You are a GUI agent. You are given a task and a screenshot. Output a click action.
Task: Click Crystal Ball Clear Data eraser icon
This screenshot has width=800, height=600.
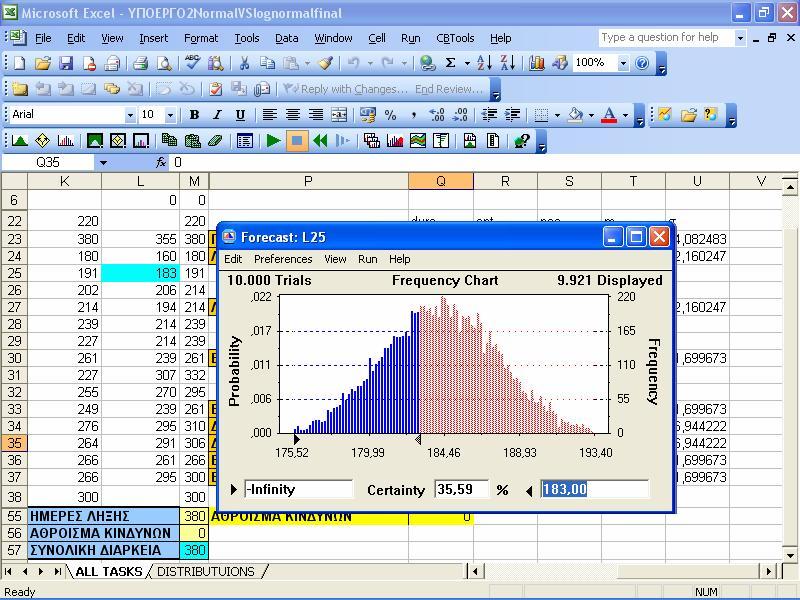pyautogui.click(x=215, y=140)
